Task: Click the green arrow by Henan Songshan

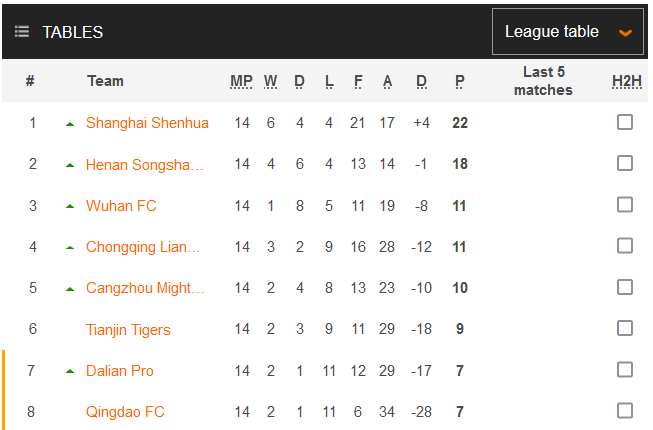Action: pos(70,165)
